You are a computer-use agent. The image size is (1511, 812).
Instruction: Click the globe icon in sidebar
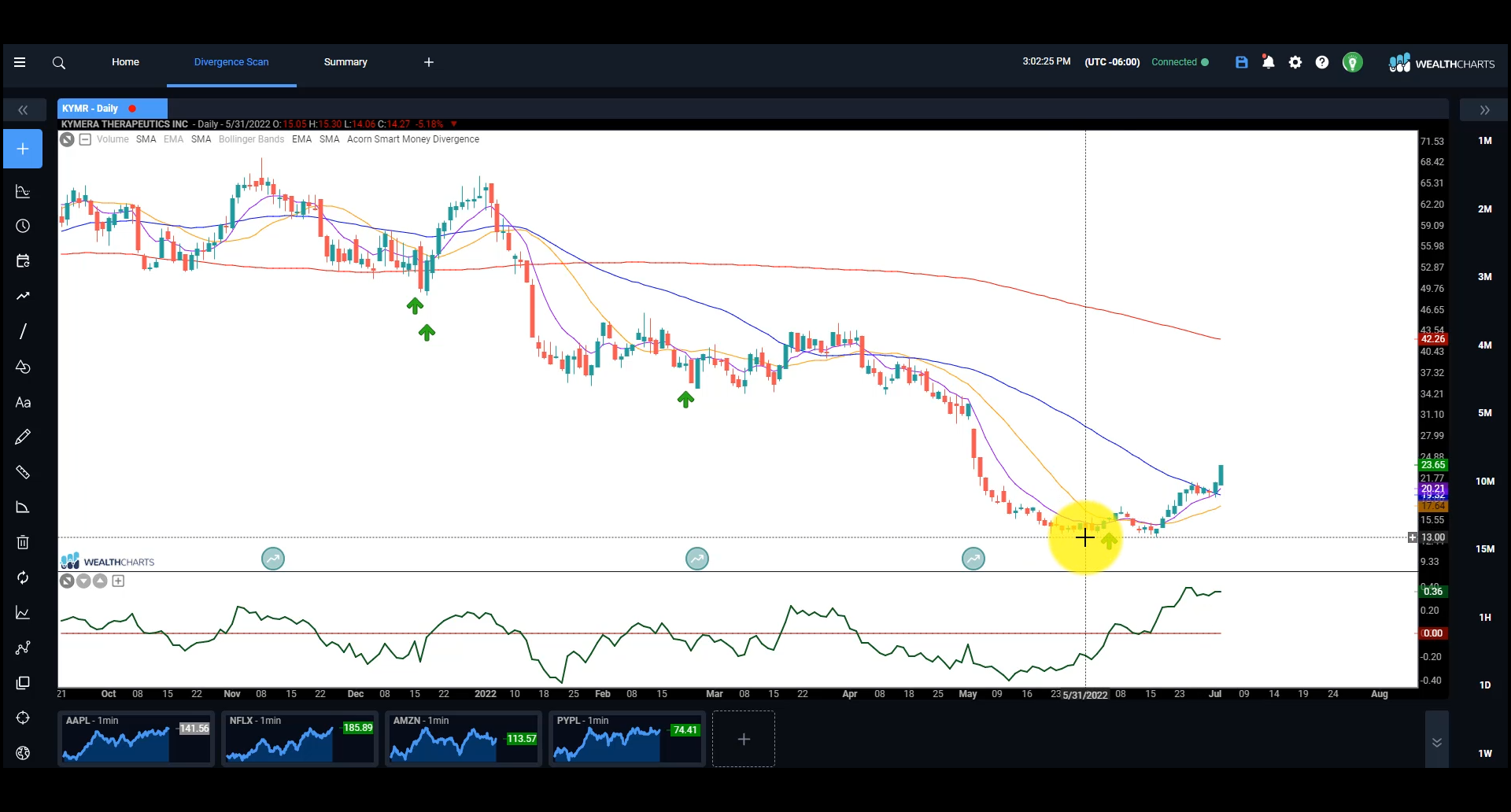(23, 753)
